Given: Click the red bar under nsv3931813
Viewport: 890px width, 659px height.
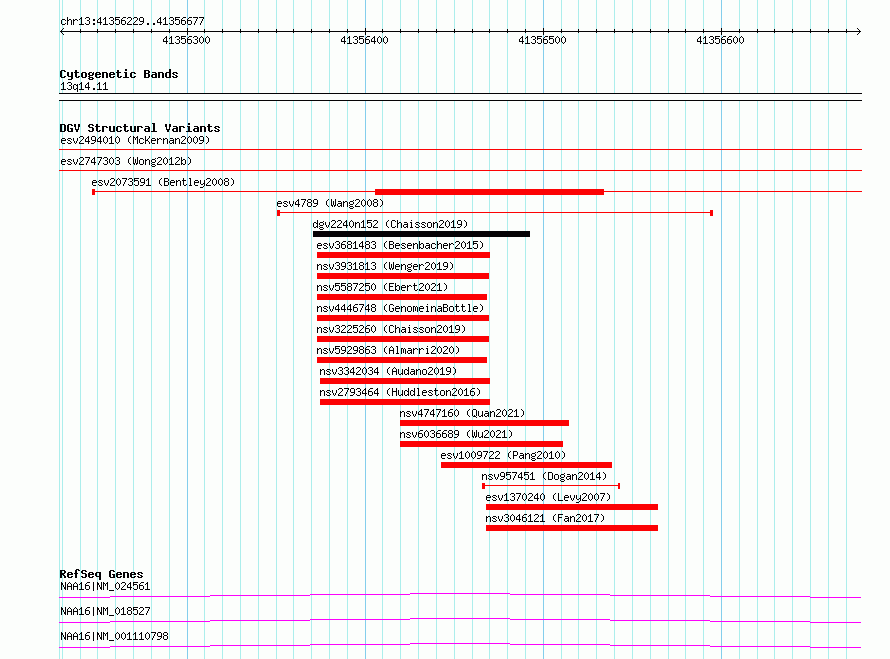Looking at the screenshot, I should coord(403,276).
